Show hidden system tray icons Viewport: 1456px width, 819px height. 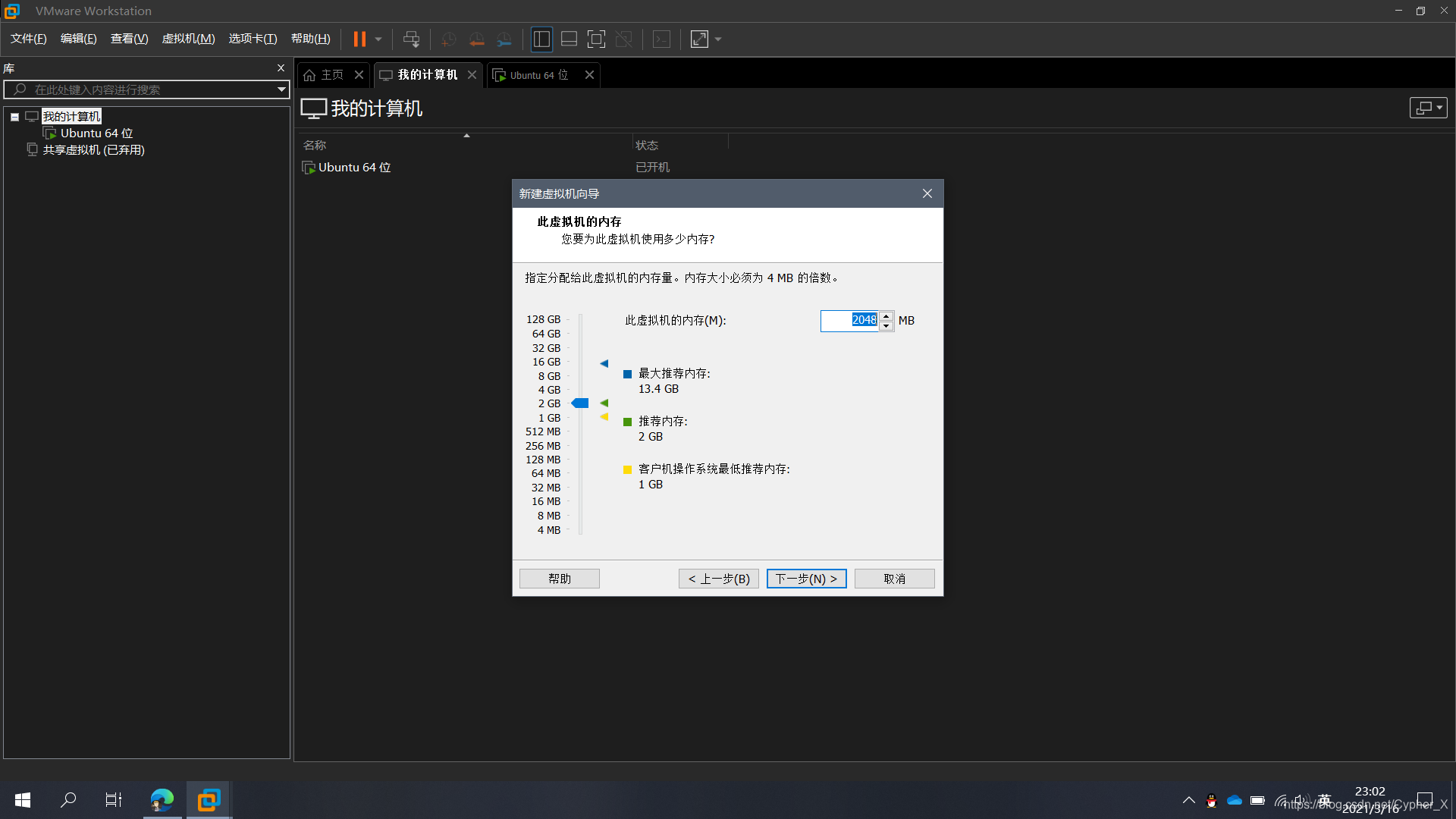click(x=1189, y=800)
